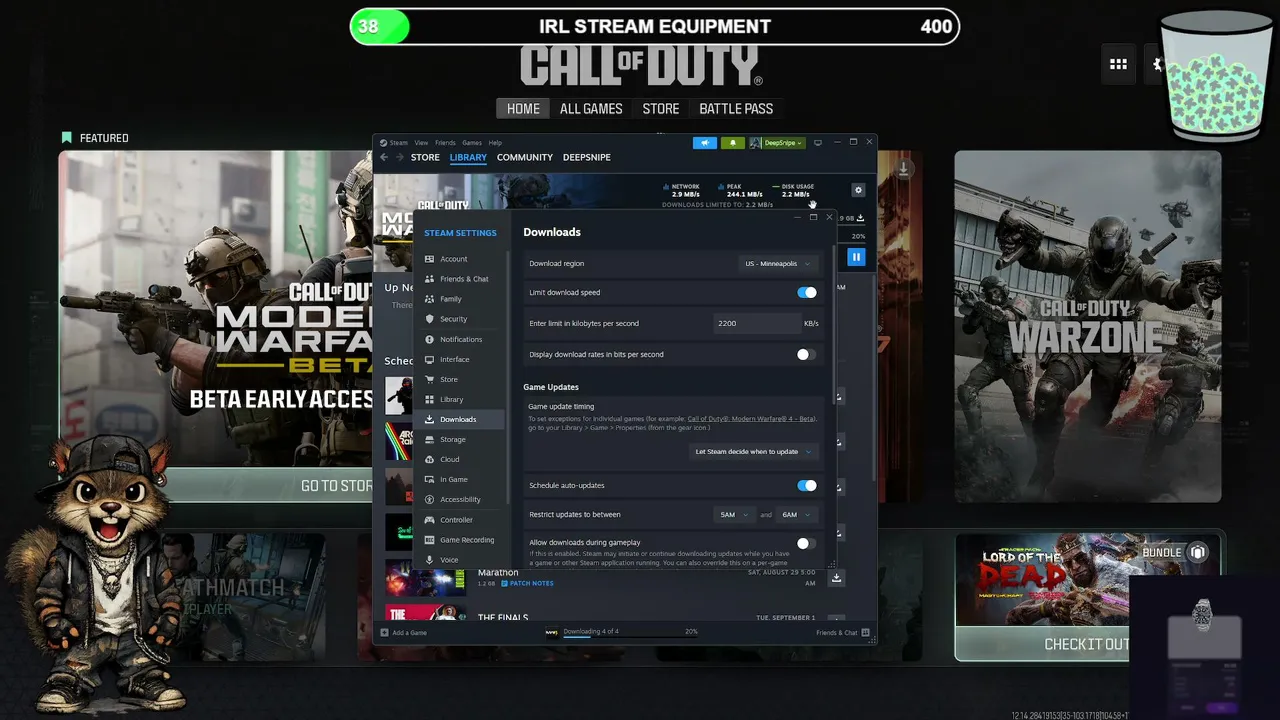
Task: Click the Big Picture mode monitor icon
Action: [x=818, y=143]
